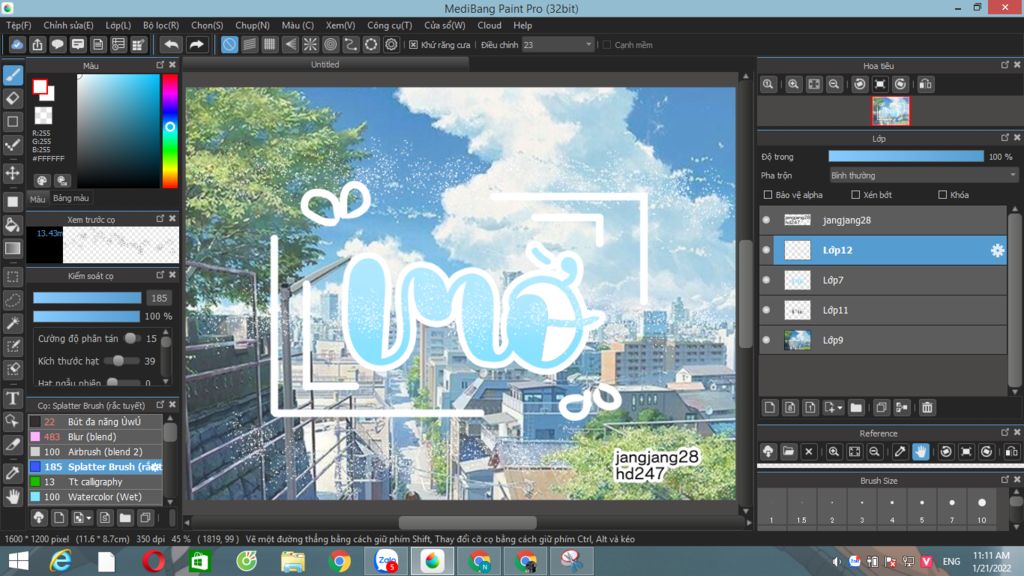Select the rectangular Select tool
The image size is (1024, 576).
click(x=12, y=277)
